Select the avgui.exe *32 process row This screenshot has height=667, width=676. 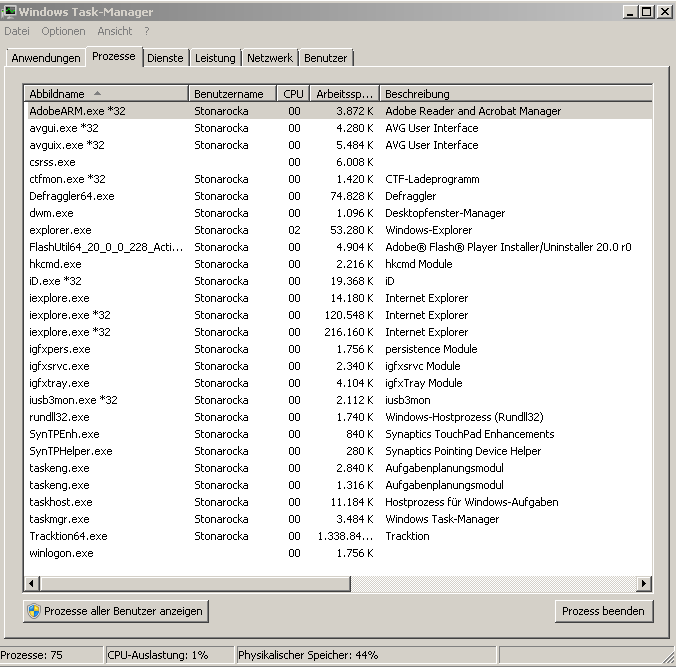[x=338, y=128]
